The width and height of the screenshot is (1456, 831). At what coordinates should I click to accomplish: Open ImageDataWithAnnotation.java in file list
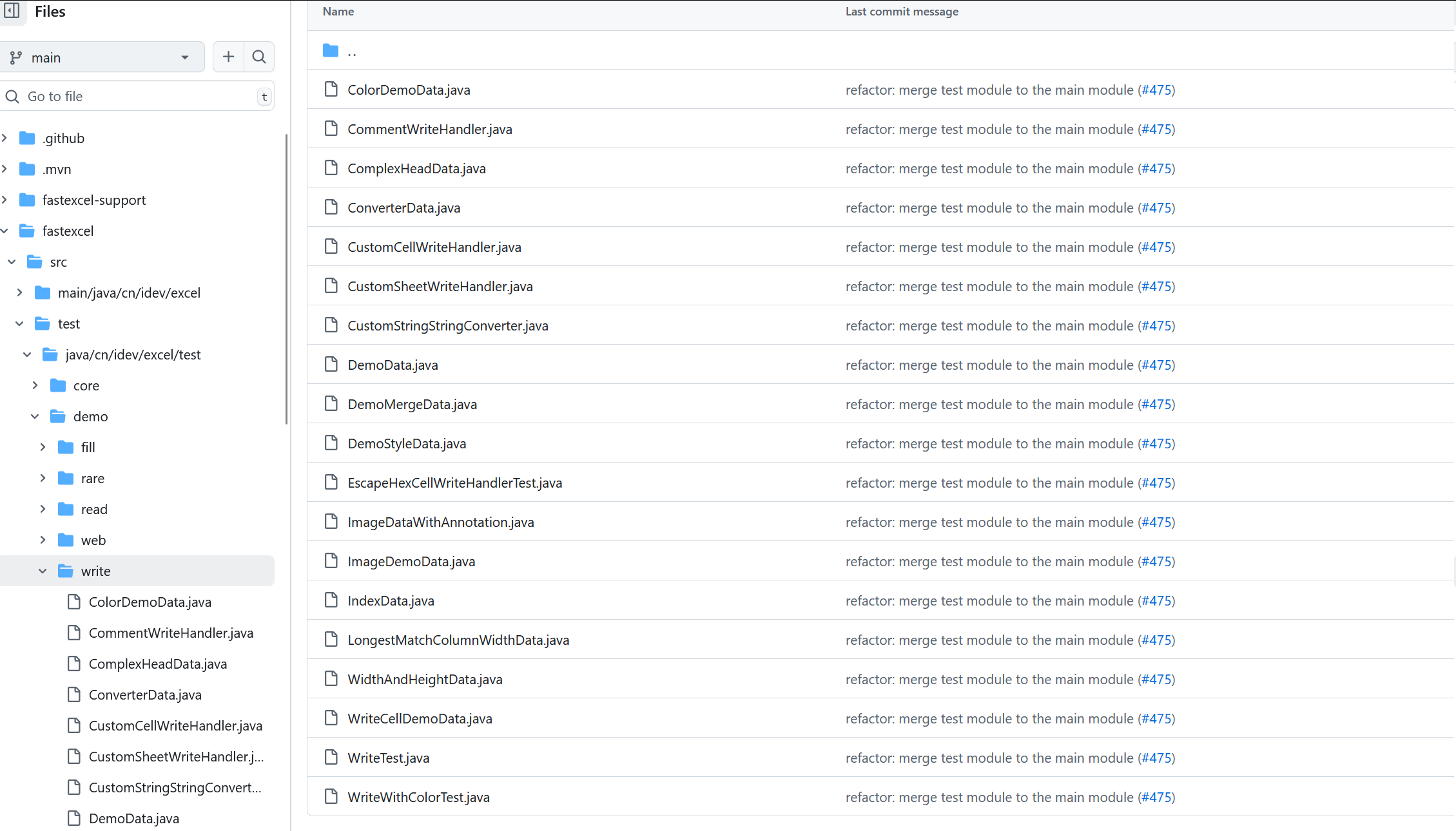click(441, 522)
